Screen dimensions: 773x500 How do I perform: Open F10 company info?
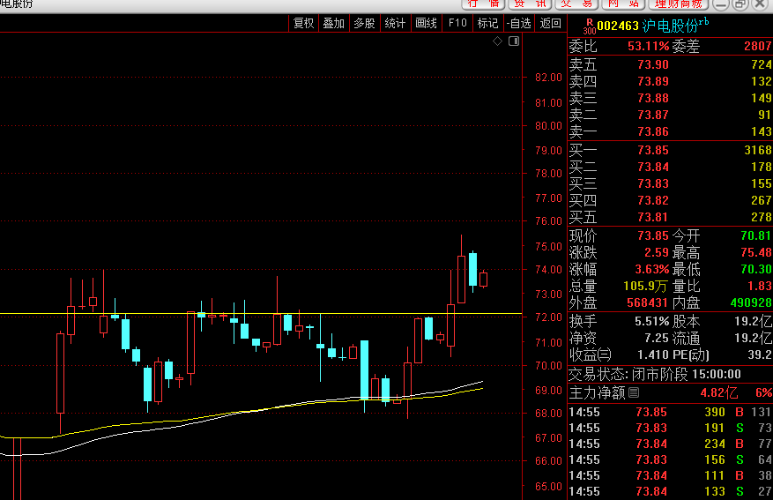coord(457,23)
